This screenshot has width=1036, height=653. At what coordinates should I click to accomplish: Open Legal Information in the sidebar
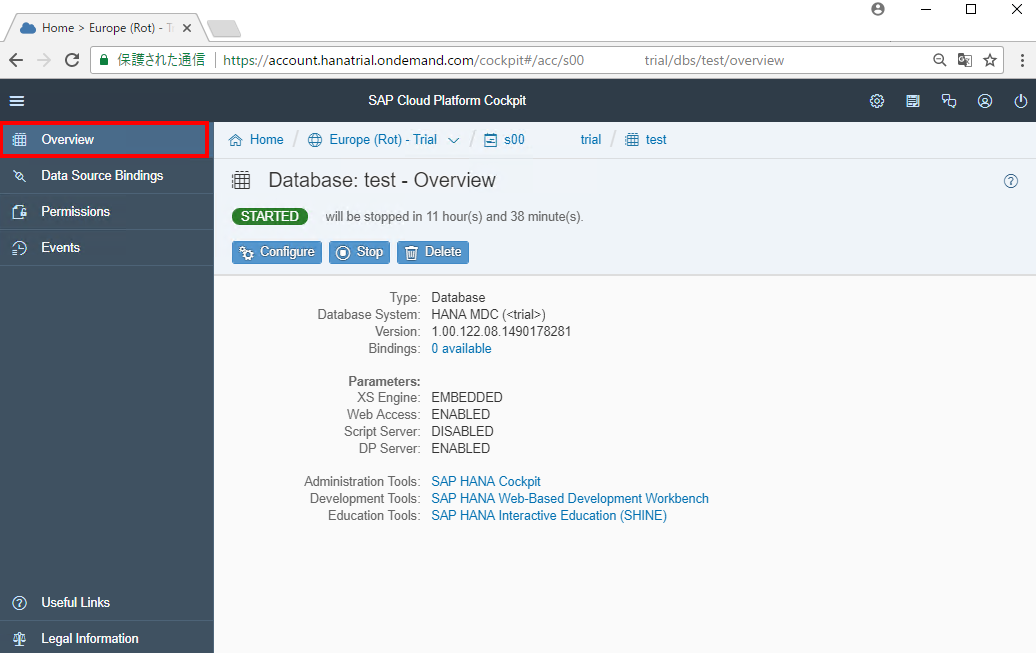106,638
